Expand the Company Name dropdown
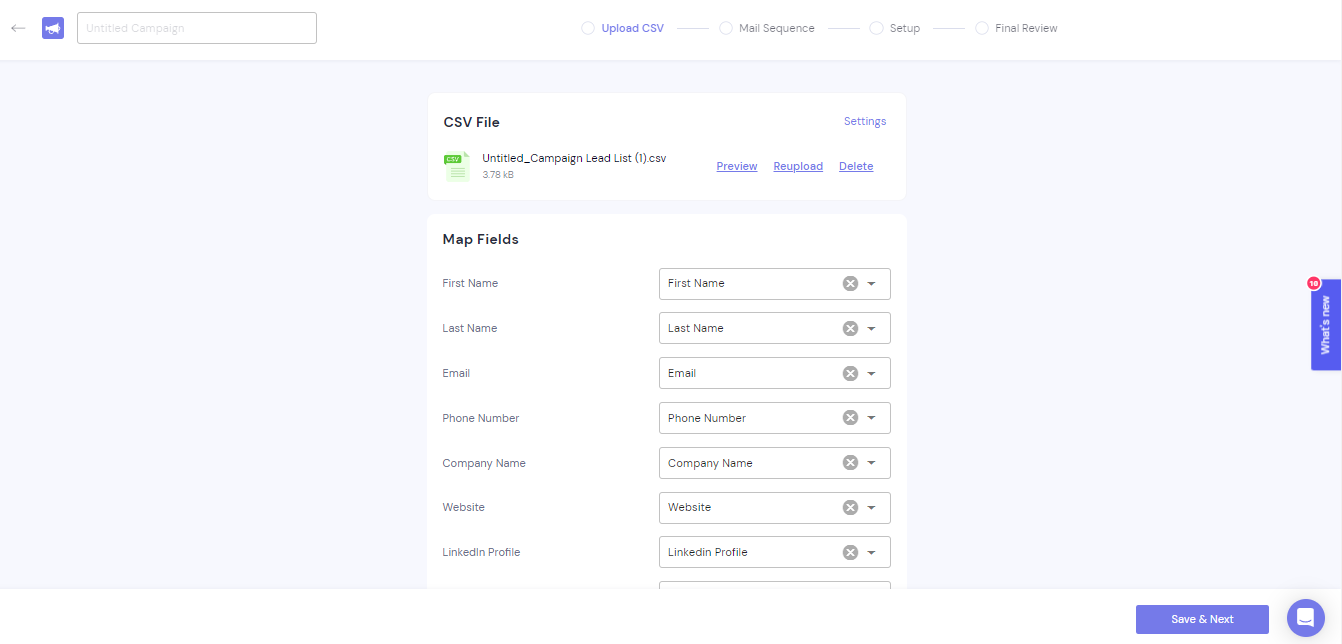The height and width of the screenshot is (644, 1342). pyautogui.click(x=873, y=462)
